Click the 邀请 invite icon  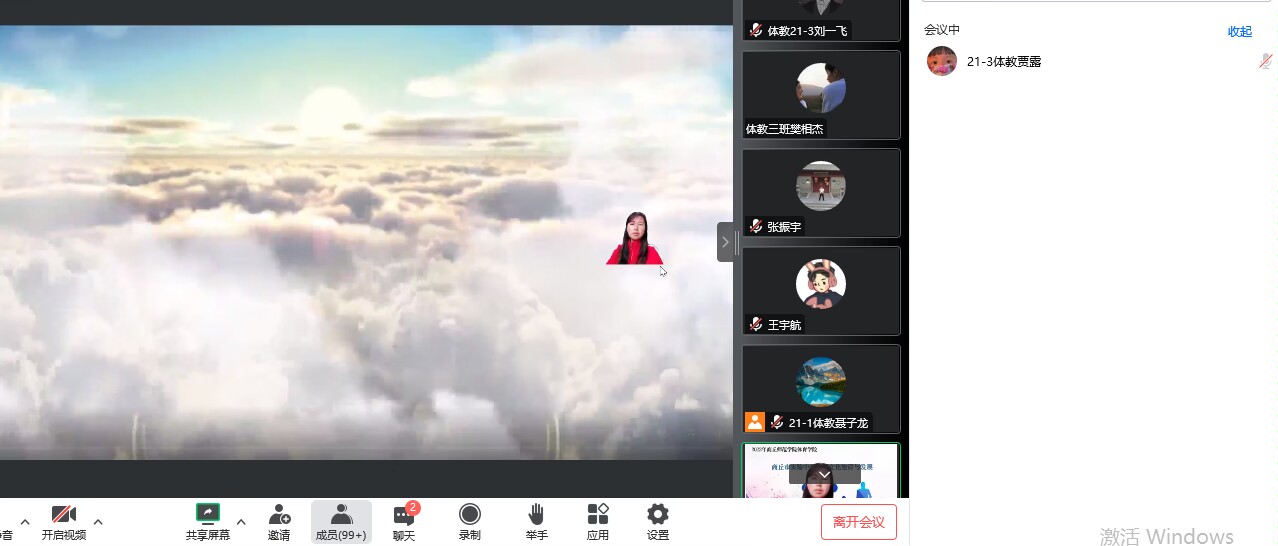click(x=279, y=522)
